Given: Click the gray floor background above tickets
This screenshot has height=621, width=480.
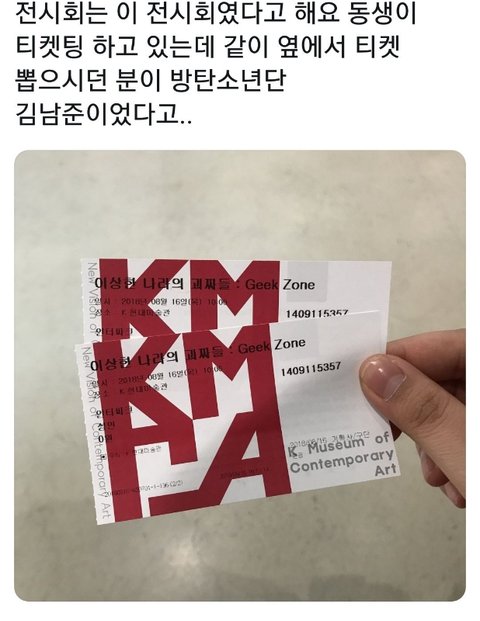Looking at the screenshot, I should coord(240,204).
